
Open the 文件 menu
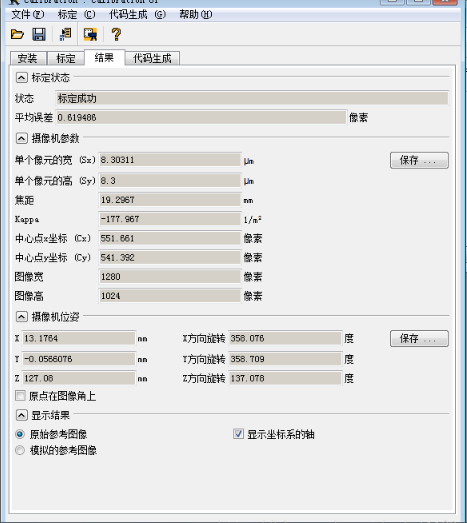(28, 14)
